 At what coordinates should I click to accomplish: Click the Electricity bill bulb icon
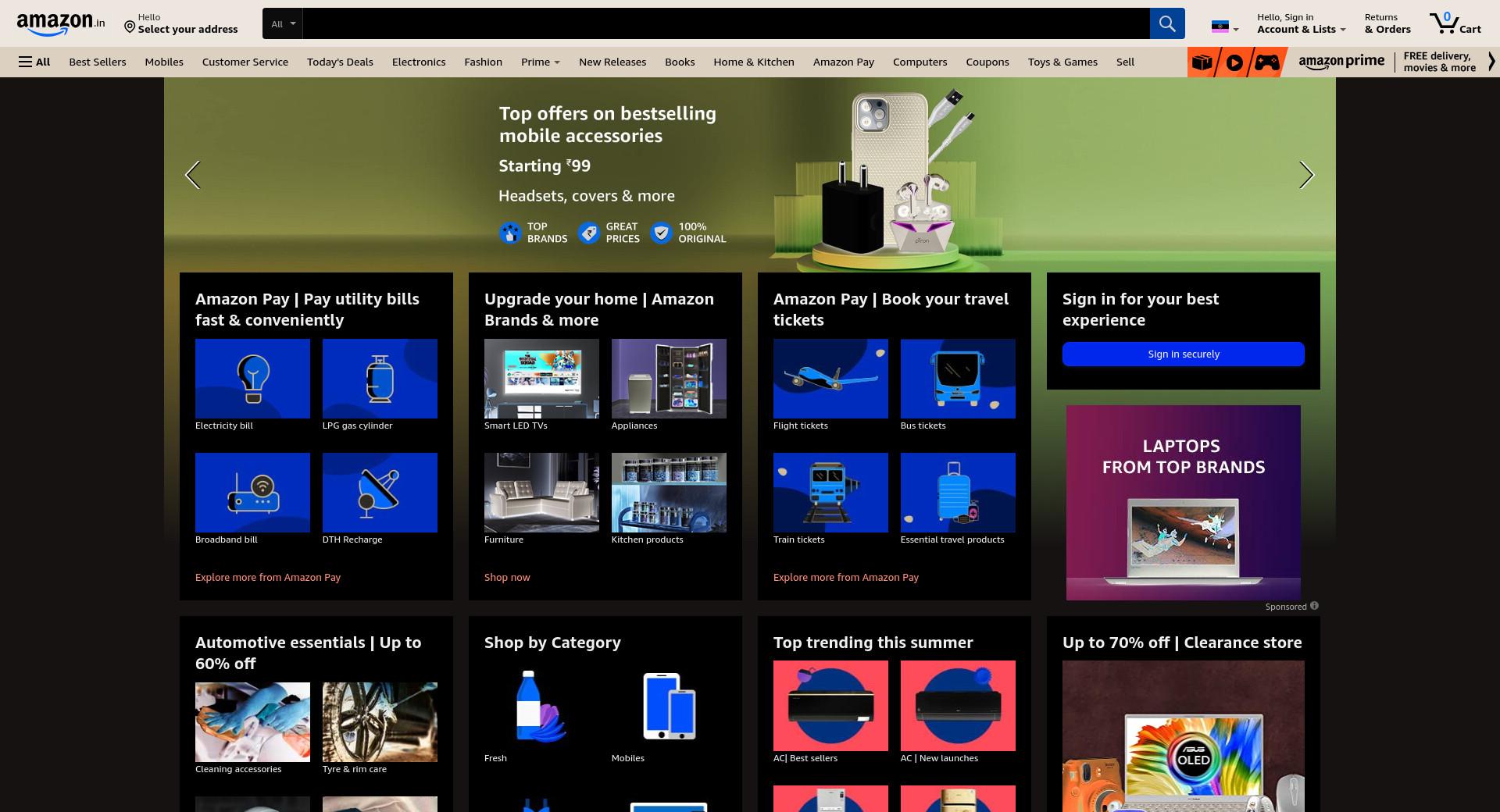pyautogui.click(x=252, y=379)
